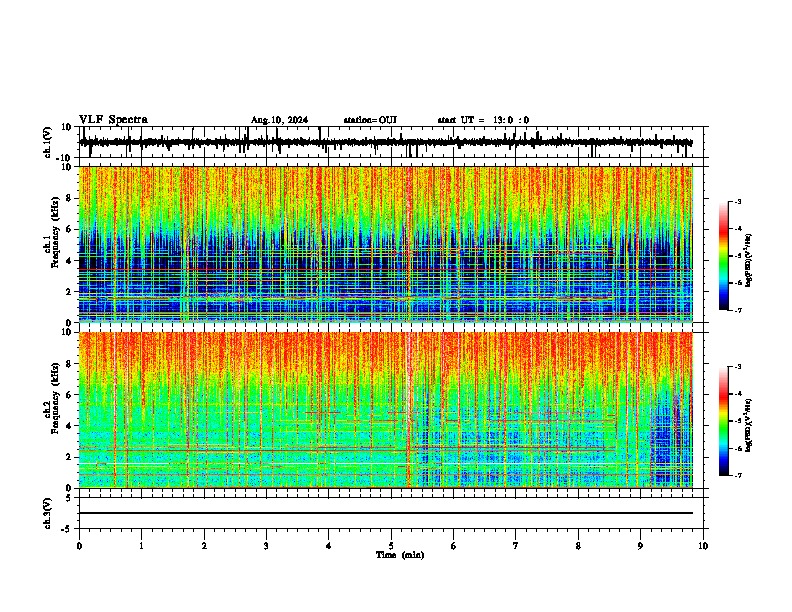Click the "-6" label on ch.2 color bar
Screen dimensions: 792x612
737,448
